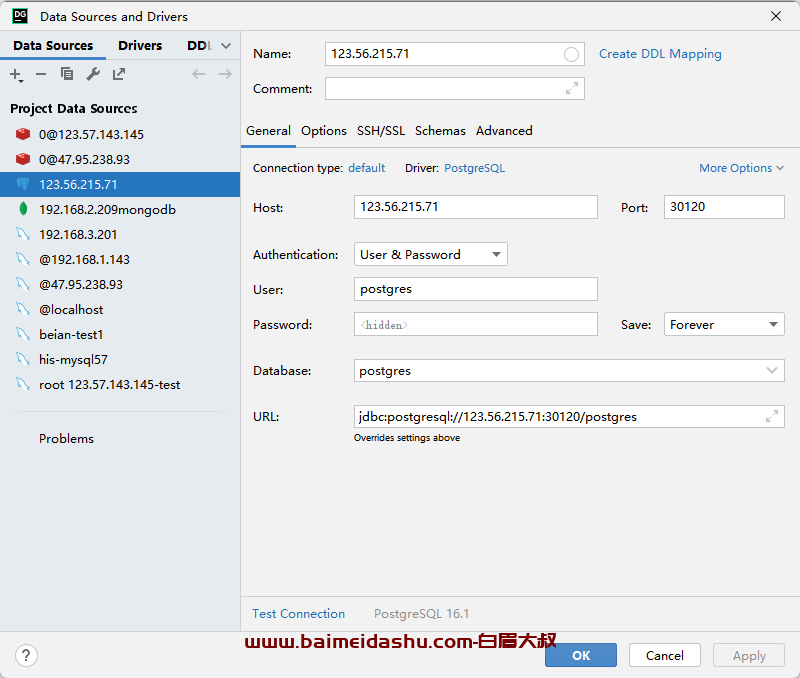Select root 123.57.143.145-test data source
The width and height of the screenshot is (800, 678).
pyautogui.click(x=120, y=384)
